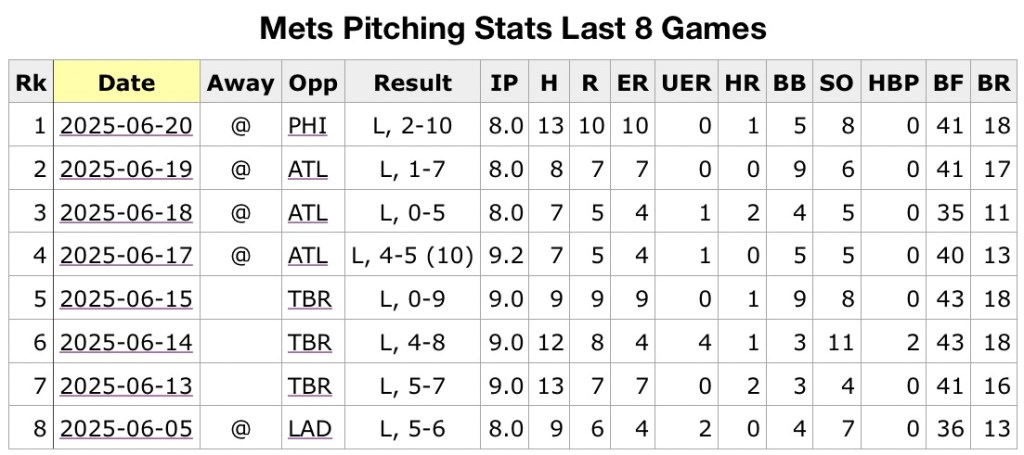Sort table by the ER column
The width and height of the screenshot is (1024, 455).
[632, 83]
